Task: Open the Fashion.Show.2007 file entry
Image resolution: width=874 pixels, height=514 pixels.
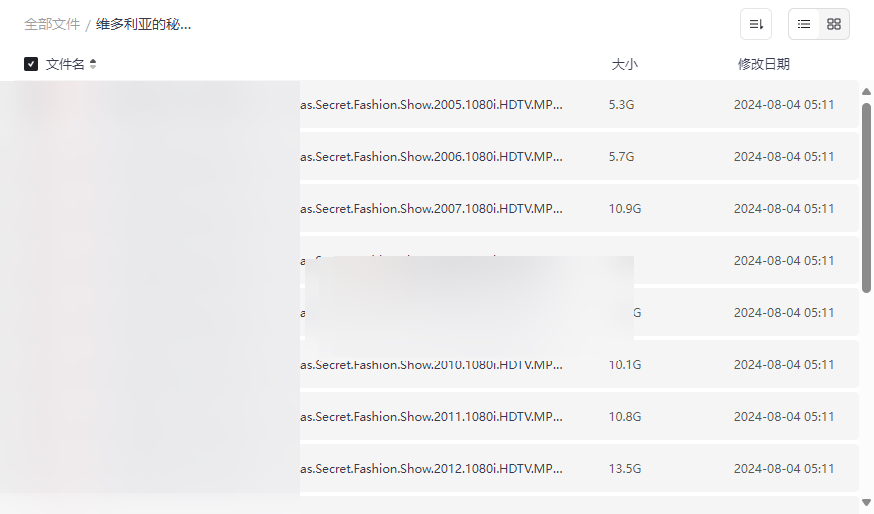Action: point(431,208)
